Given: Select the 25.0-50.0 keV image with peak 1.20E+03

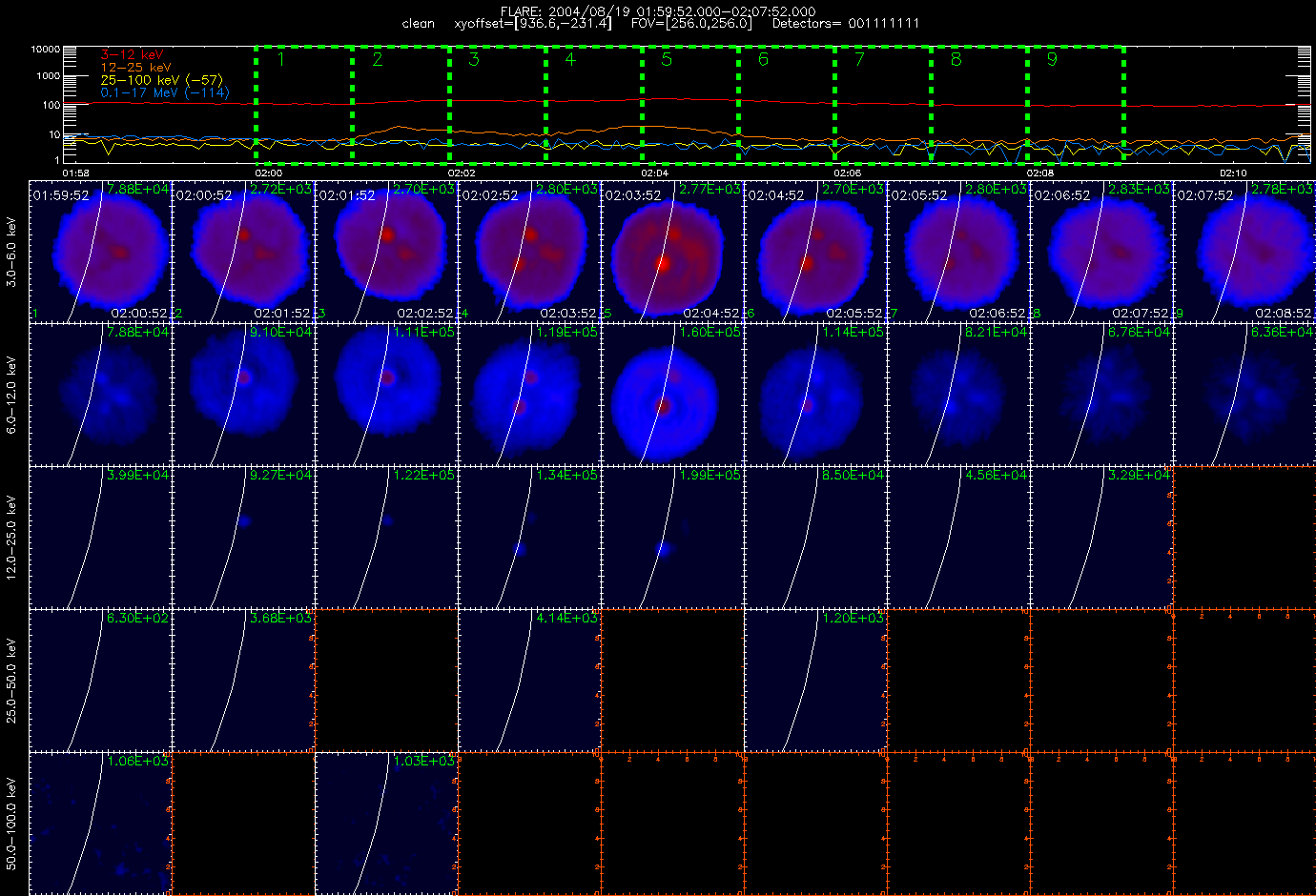Looking at the screenshot, I should coord(815,680).
